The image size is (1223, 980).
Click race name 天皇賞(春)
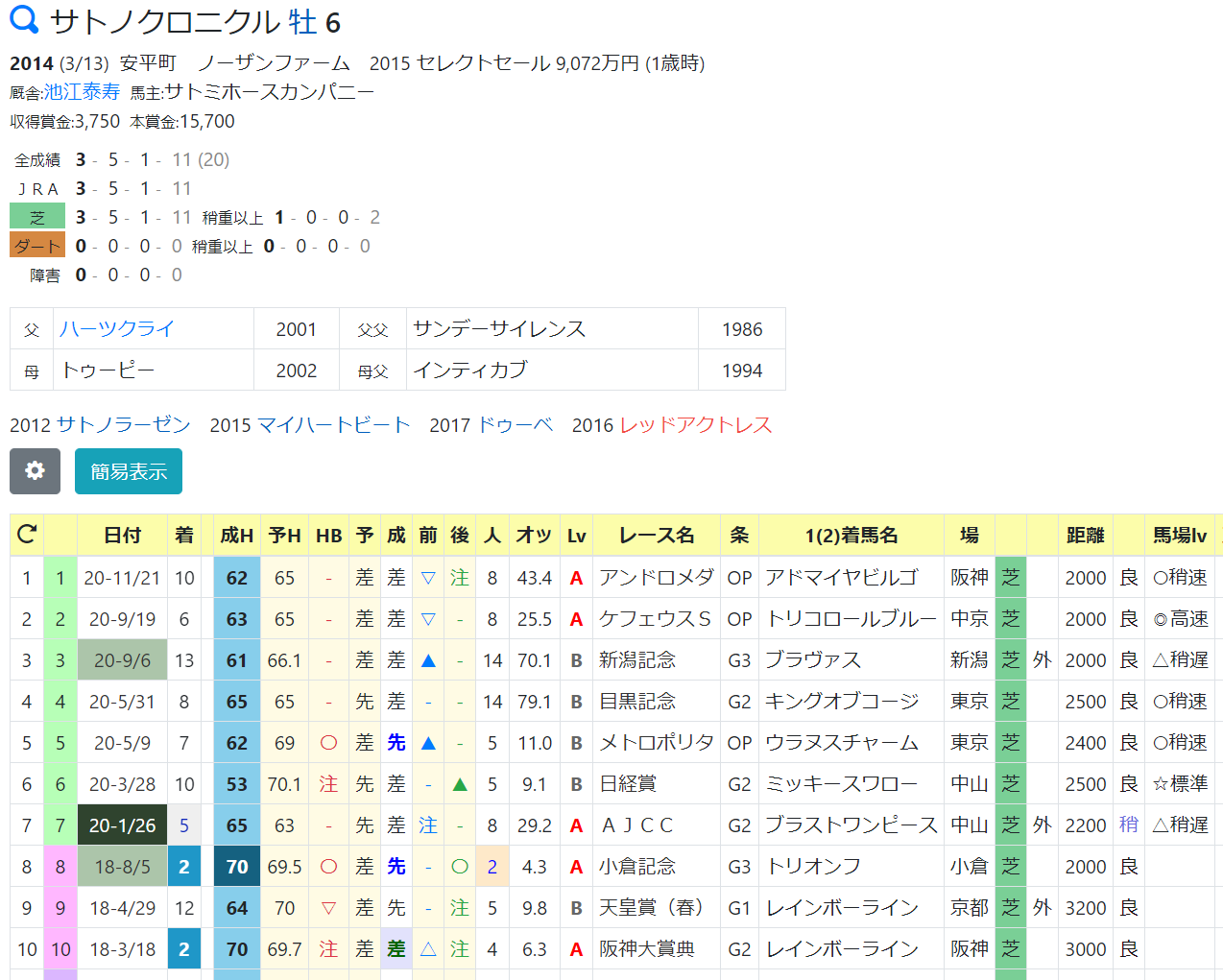point(652,908)
